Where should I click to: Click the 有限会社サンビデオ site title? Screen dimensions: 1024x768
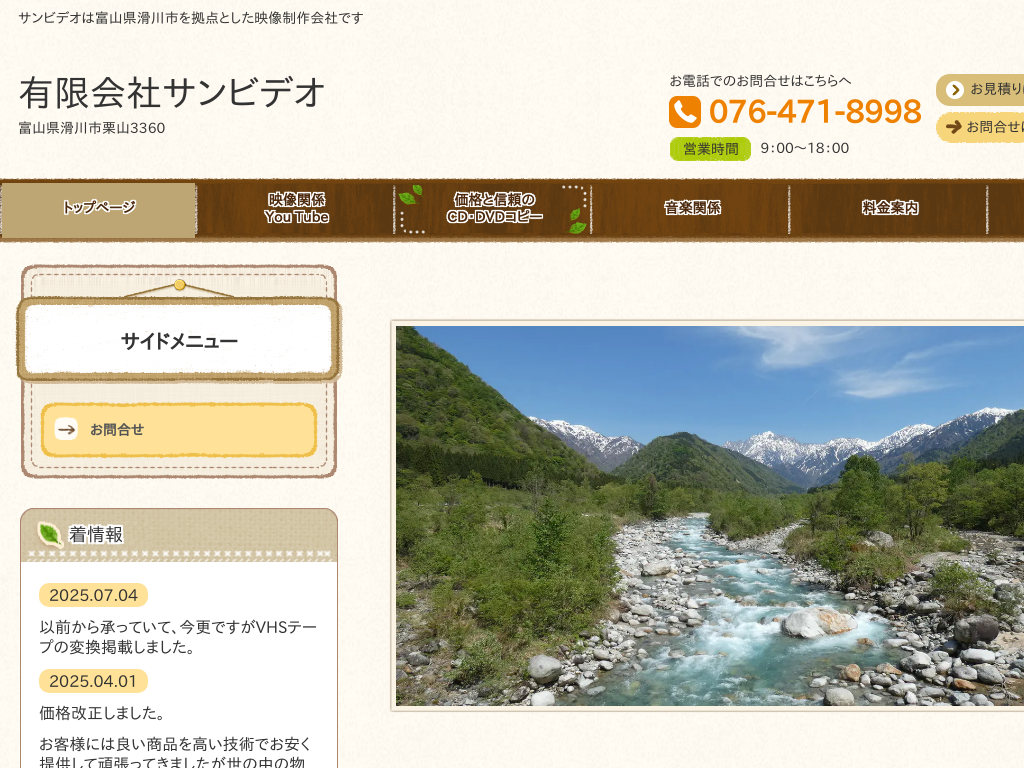point(172,93)
